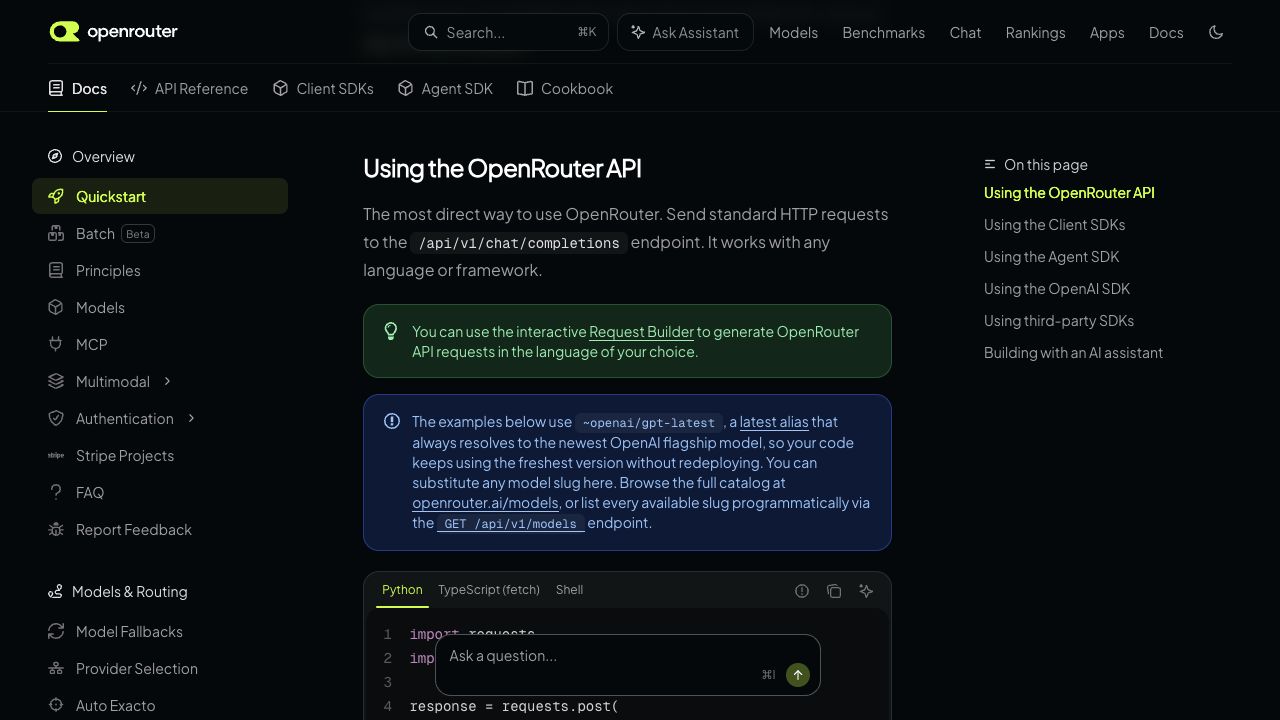Viewport: 1280px width, 720px height.
Task: Open Chat in top navigation
Action: point(965,33)
